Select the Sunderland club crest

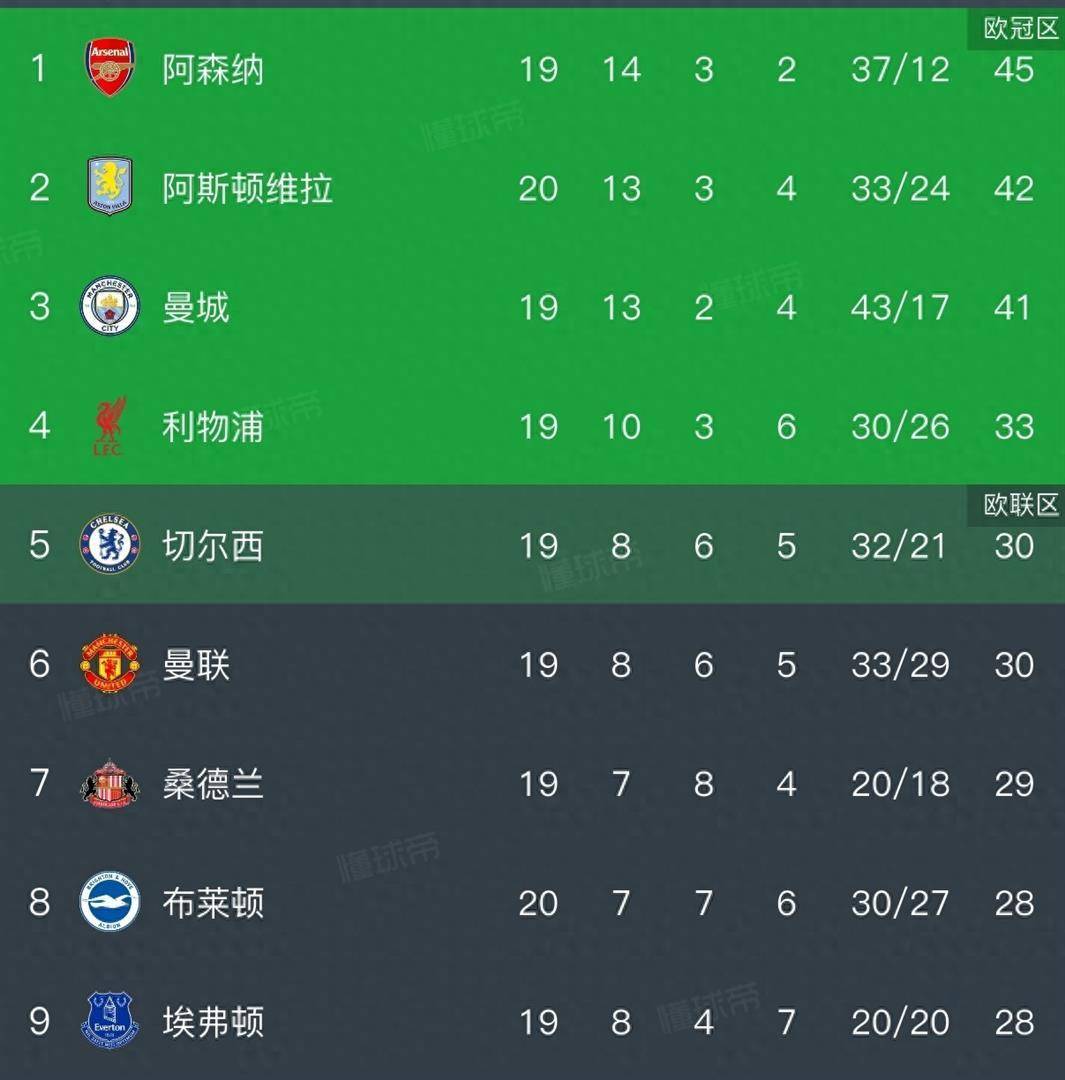(x=108, y=785)
